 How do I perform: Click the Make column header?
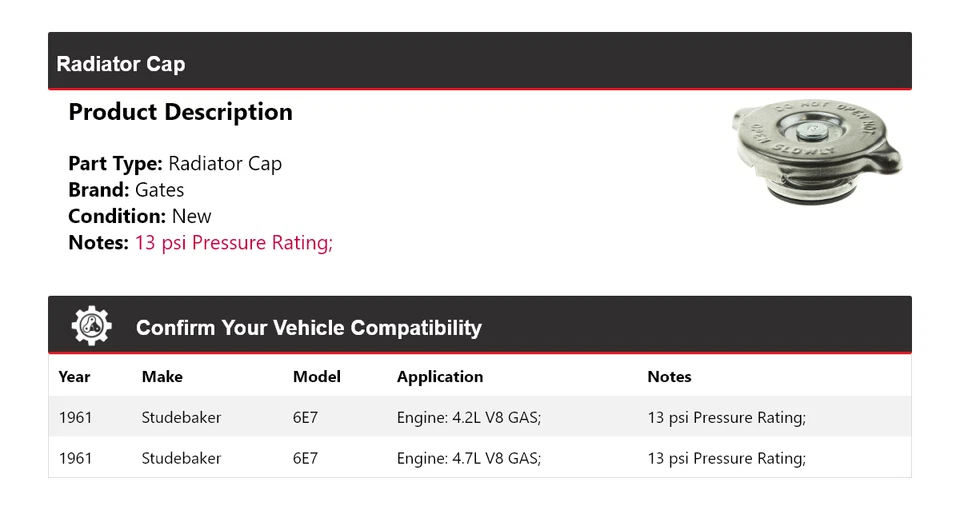point(162,377)
